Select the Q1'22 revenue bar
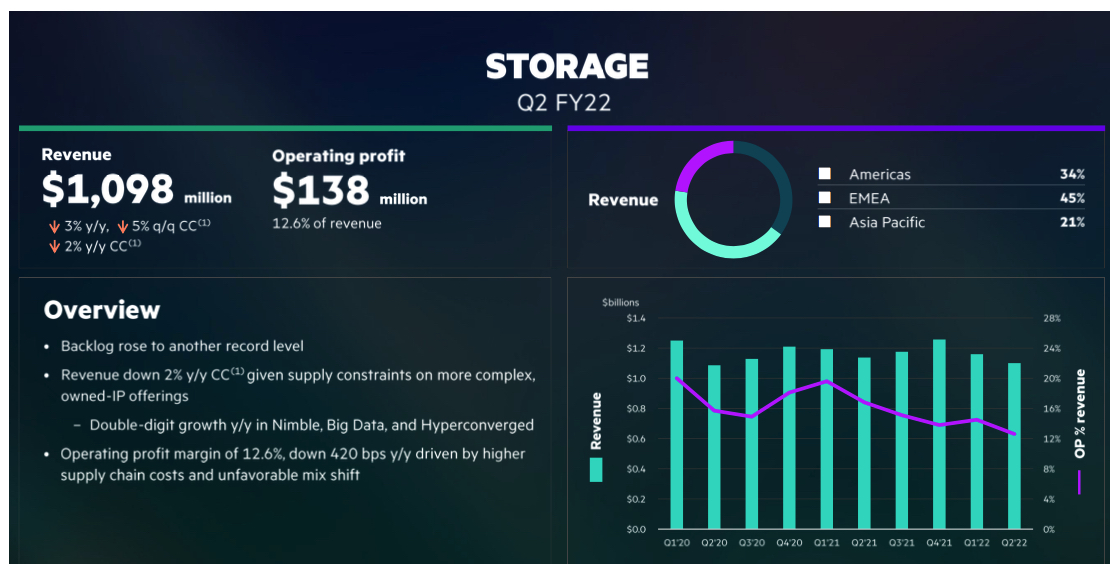The width and height of the screenshot is (1110, 564). click(x=977, y=442)
